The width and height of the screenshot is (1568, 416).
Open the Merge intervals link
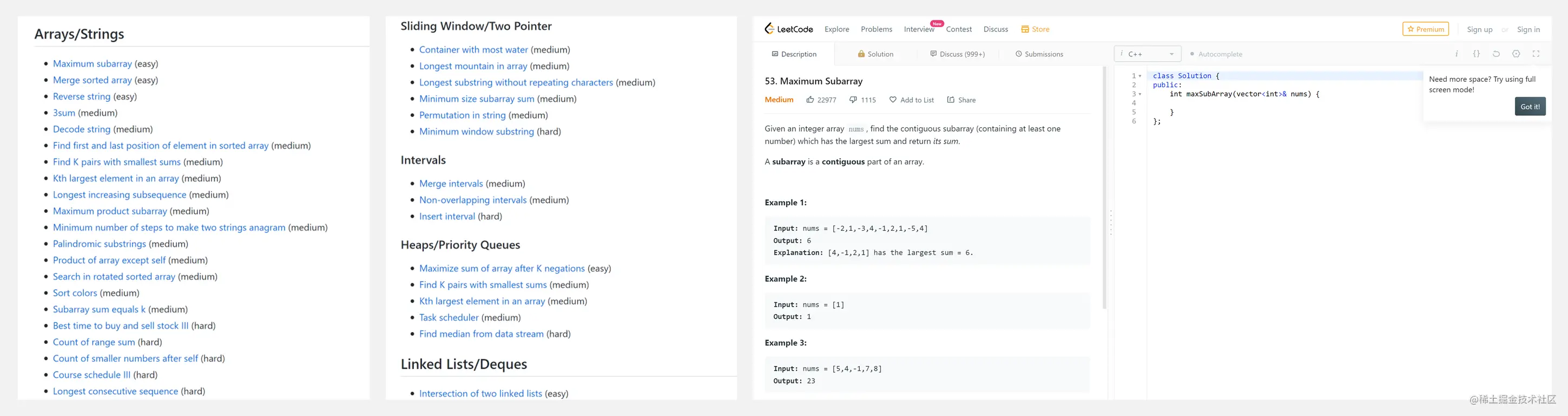click(451, 183)
